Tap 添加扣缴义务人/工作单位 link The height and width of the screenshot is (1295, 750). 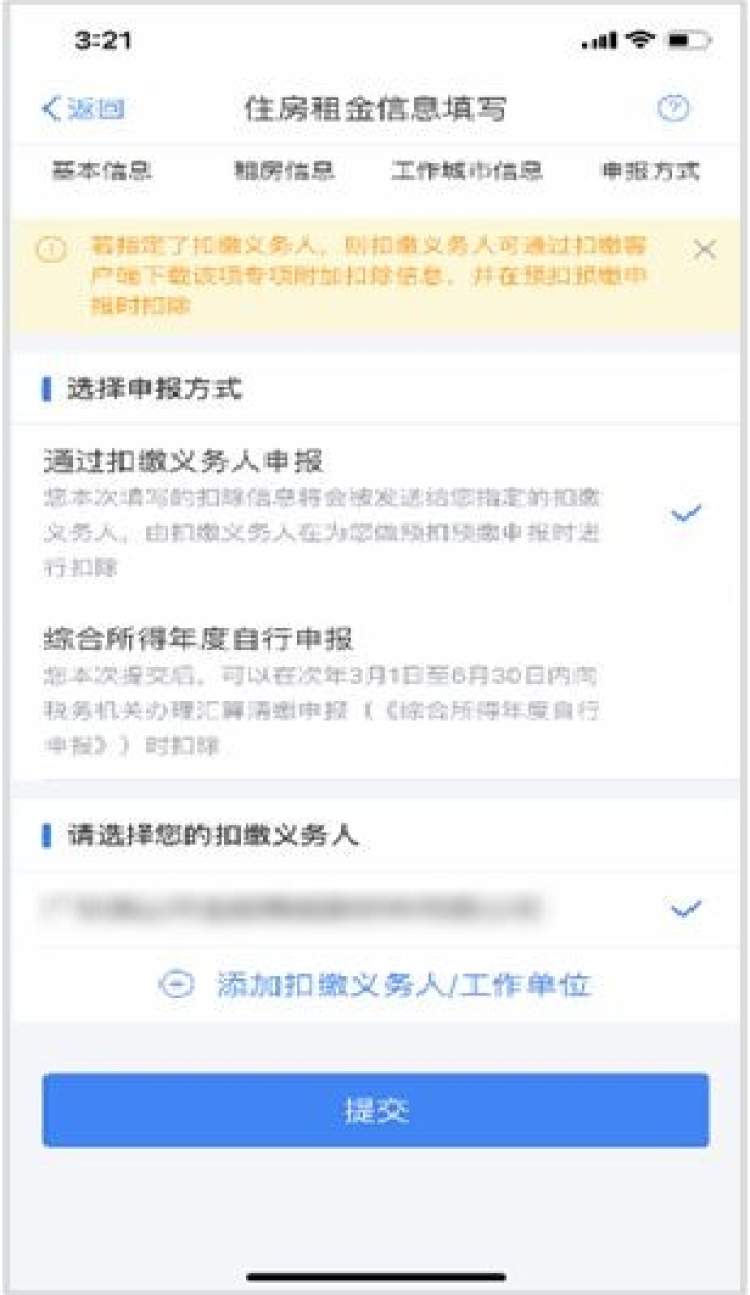(x=404, y=985)
